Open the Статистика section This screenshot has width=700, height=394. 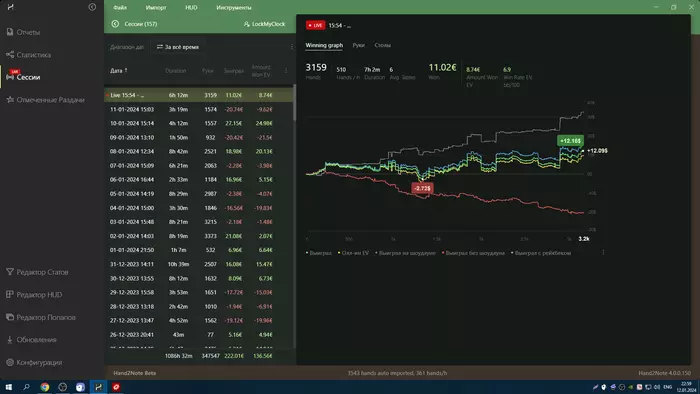point(29,54)
